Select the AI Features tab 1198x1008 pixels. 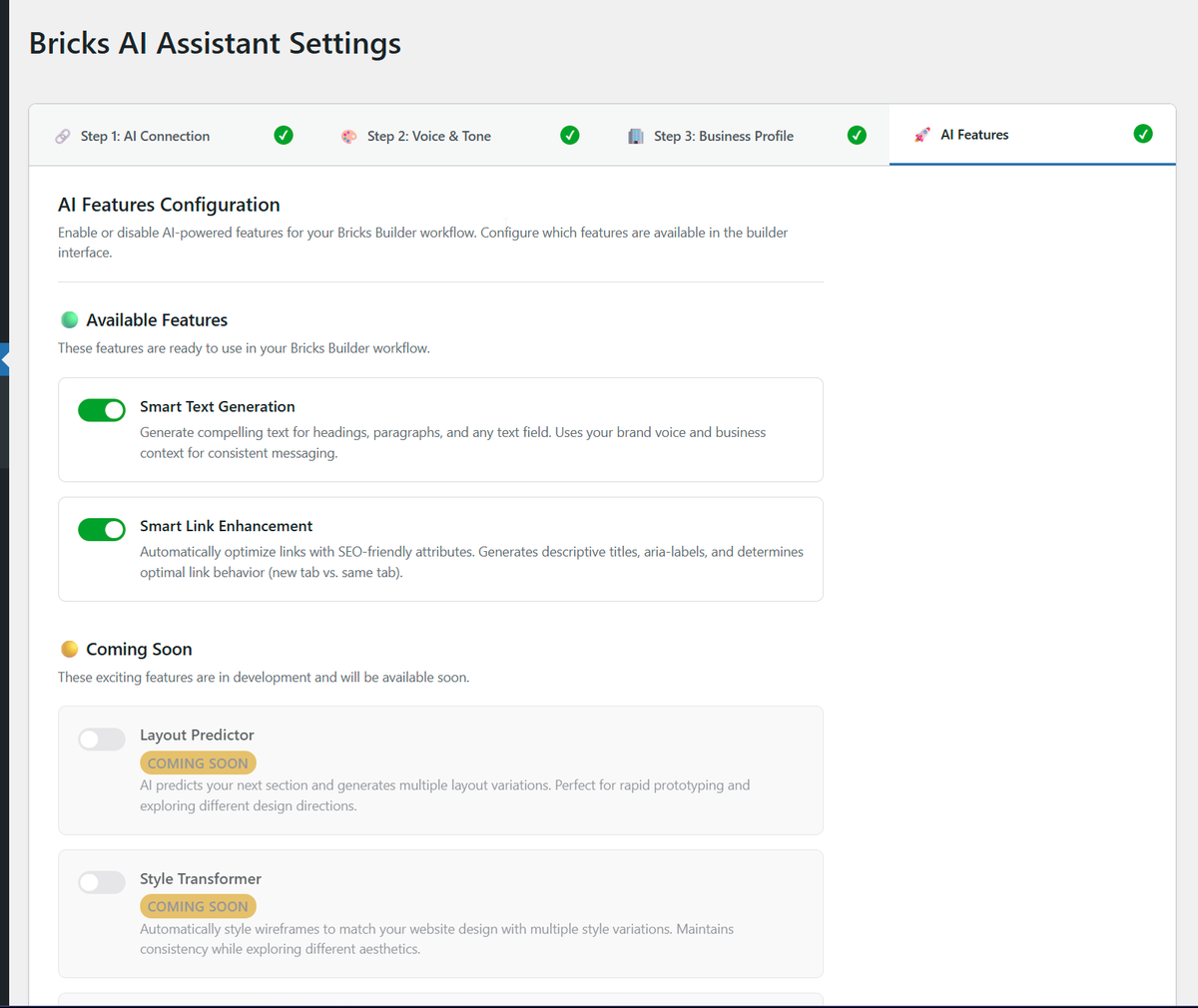[1032, 135]
